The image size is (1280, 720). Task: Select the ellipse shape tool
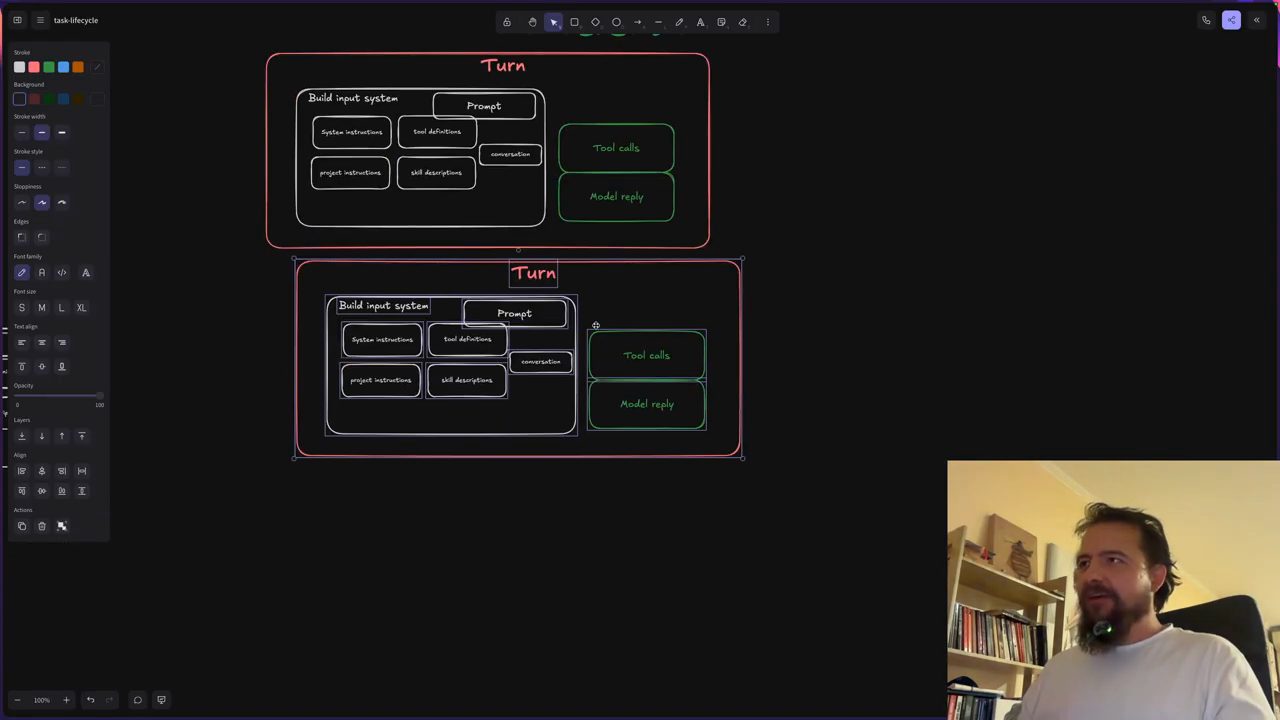click(616, 22)
